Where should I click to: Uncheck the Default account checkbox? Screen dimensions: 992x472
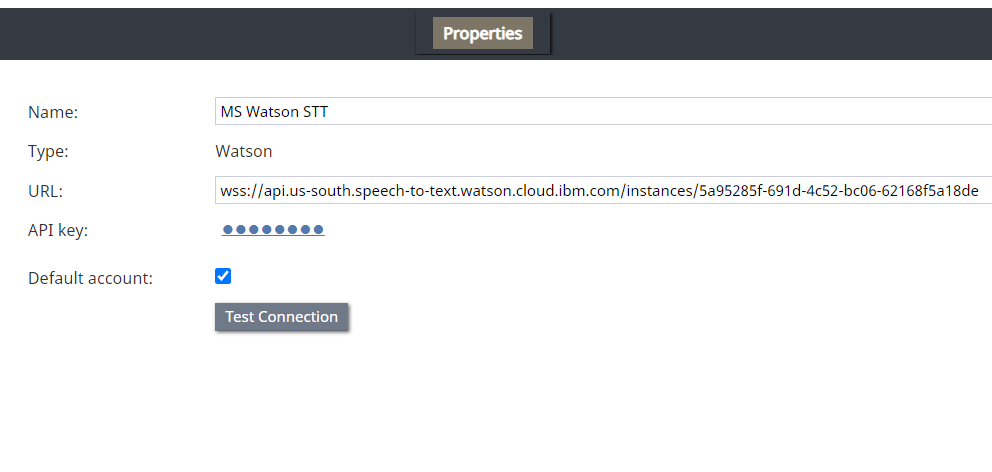(223, 276)
